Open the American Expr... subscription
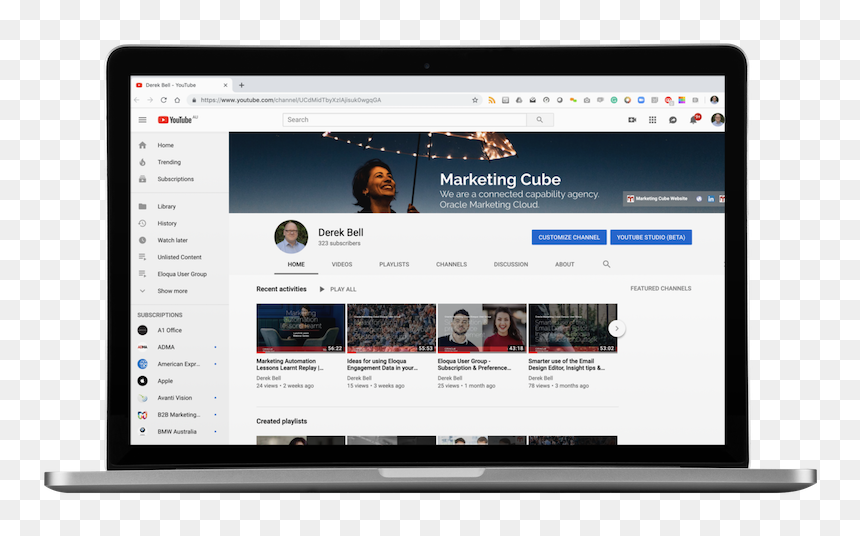 (180, 364)
